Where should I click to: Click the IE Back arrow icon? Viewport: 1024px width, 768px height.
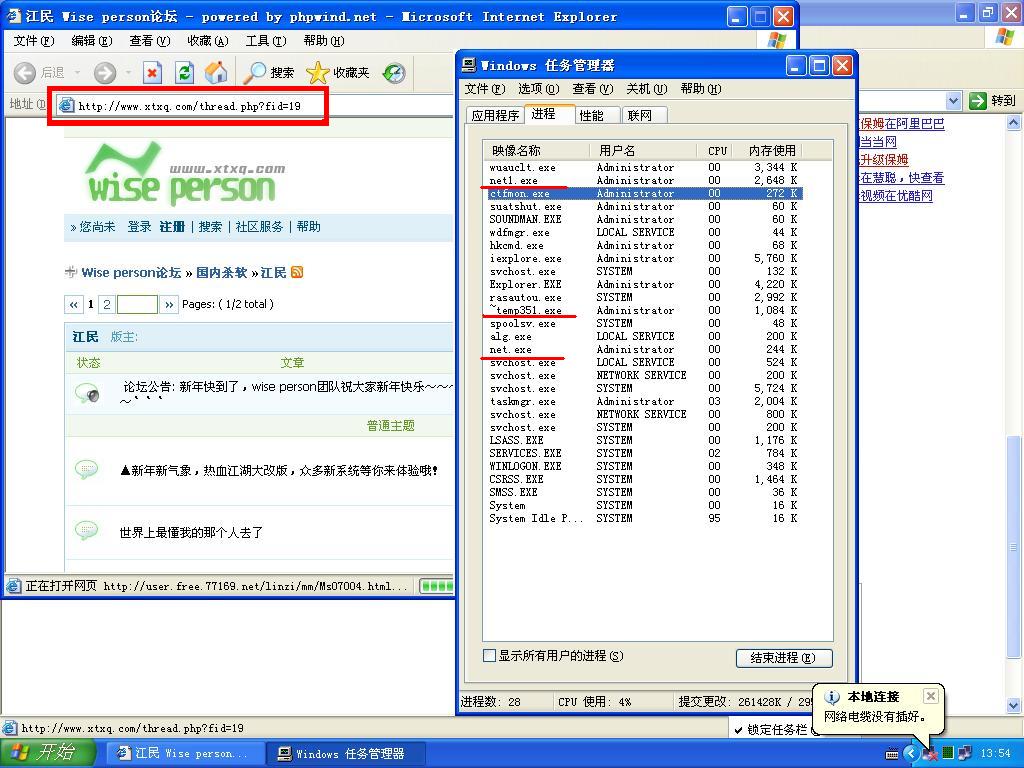(x=24, y=72)
